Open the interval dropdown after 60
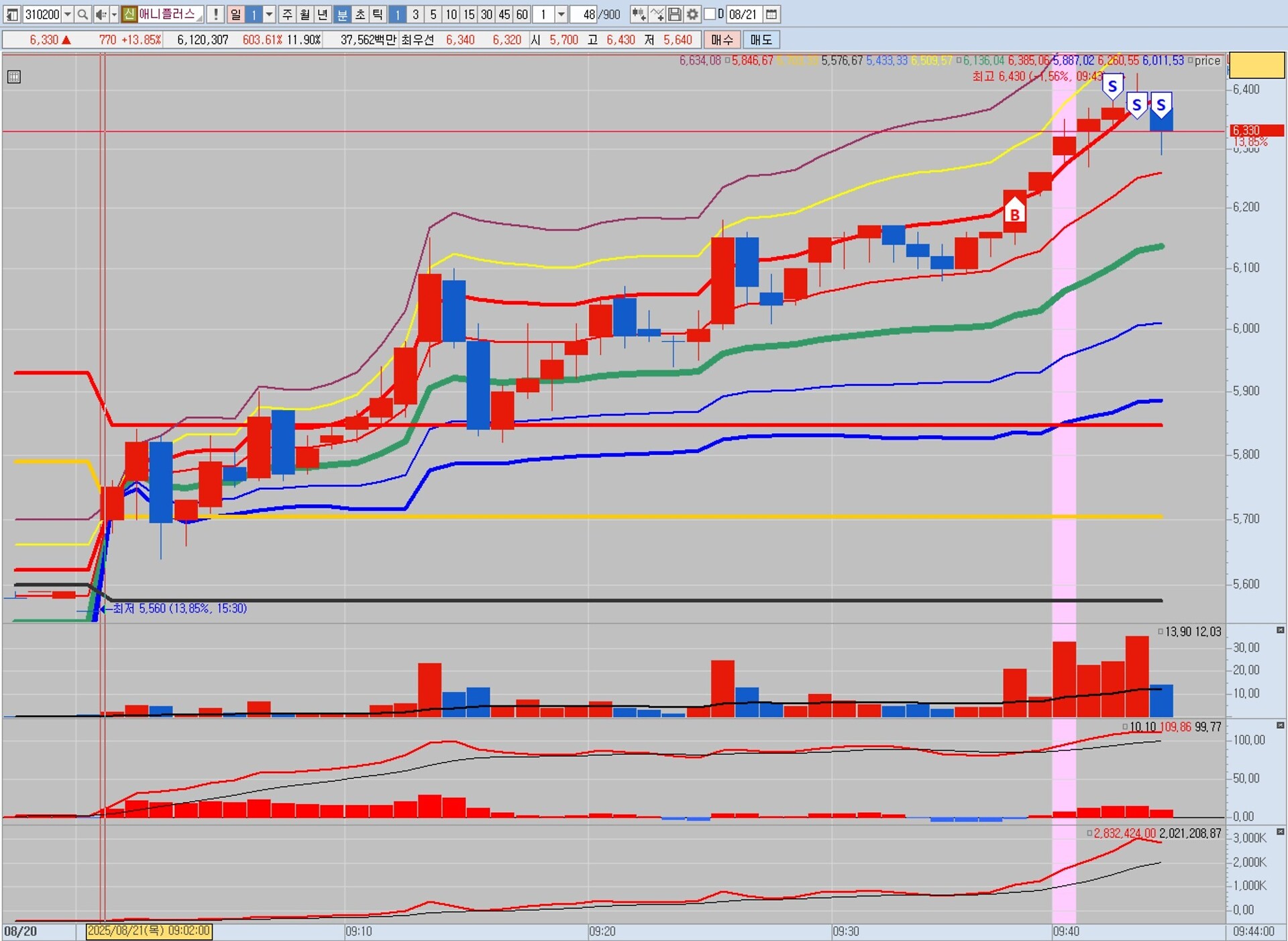 pyautogui.click(x=561, y=14)
